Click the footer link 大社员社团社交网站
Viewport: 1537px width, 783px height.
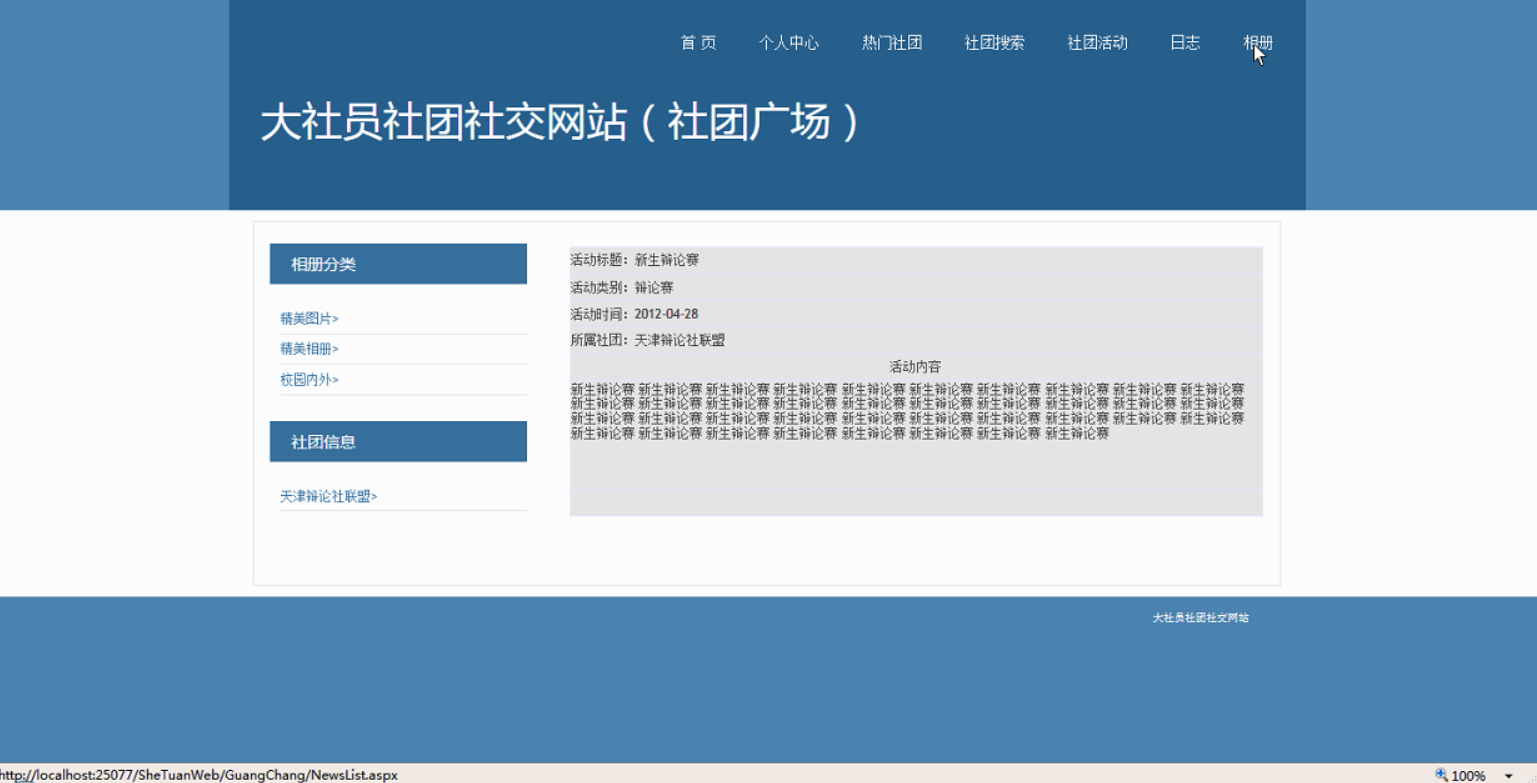1200,618
